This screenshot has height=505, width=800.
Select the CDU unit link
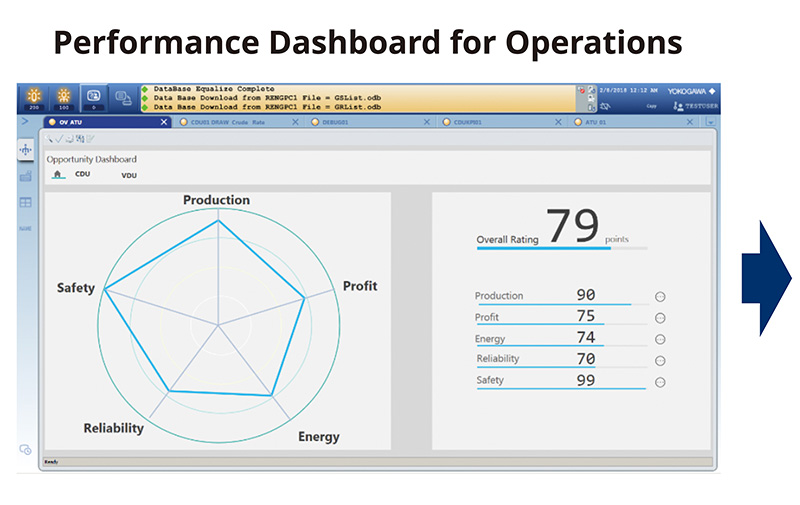[x=83, y=174]
